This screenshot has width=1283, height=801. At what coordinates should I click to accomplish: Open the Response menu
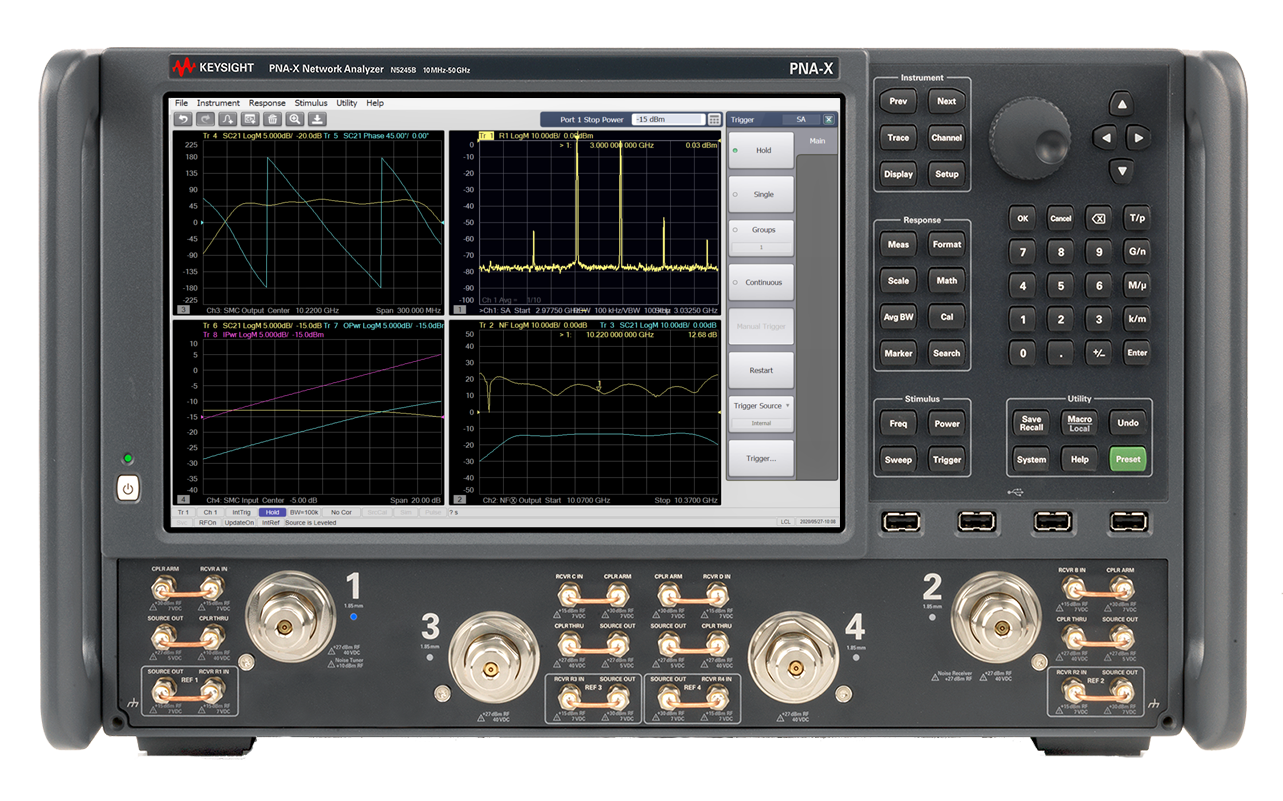click(267, 103)
